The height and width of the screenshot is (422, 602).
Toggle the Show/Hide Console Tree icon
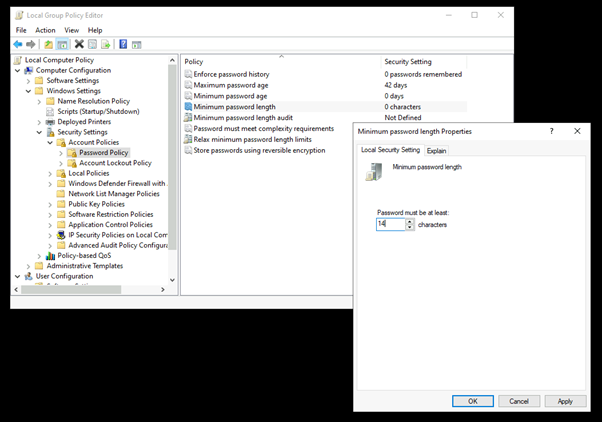pos(62,45)
